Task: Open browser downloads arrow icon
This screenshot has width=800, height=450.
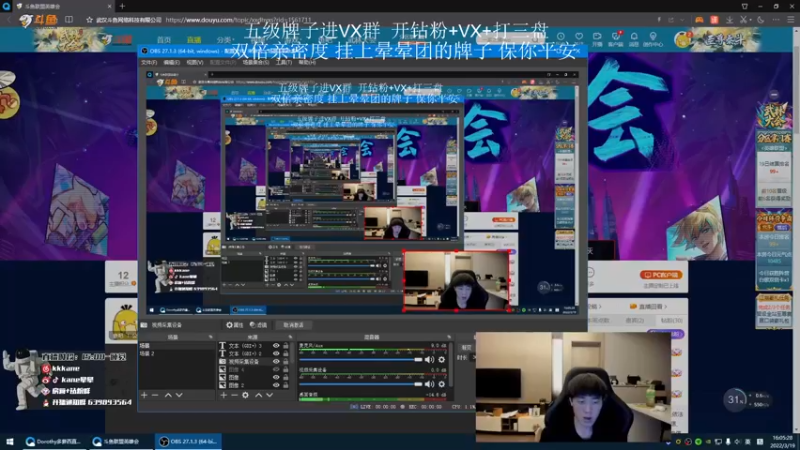Action: [x=730, y=19]
